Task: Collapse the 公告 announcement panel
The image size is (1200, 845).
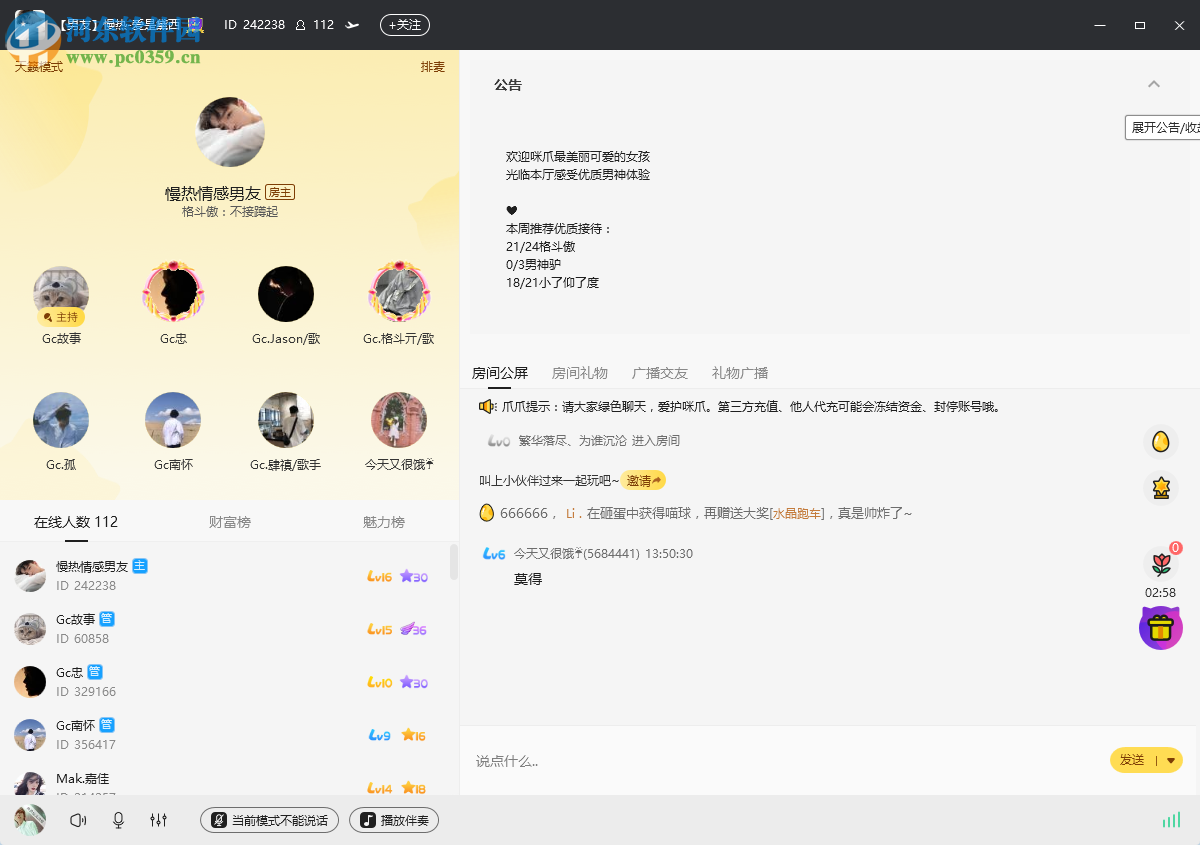Action: click(x=1154, y=85)
